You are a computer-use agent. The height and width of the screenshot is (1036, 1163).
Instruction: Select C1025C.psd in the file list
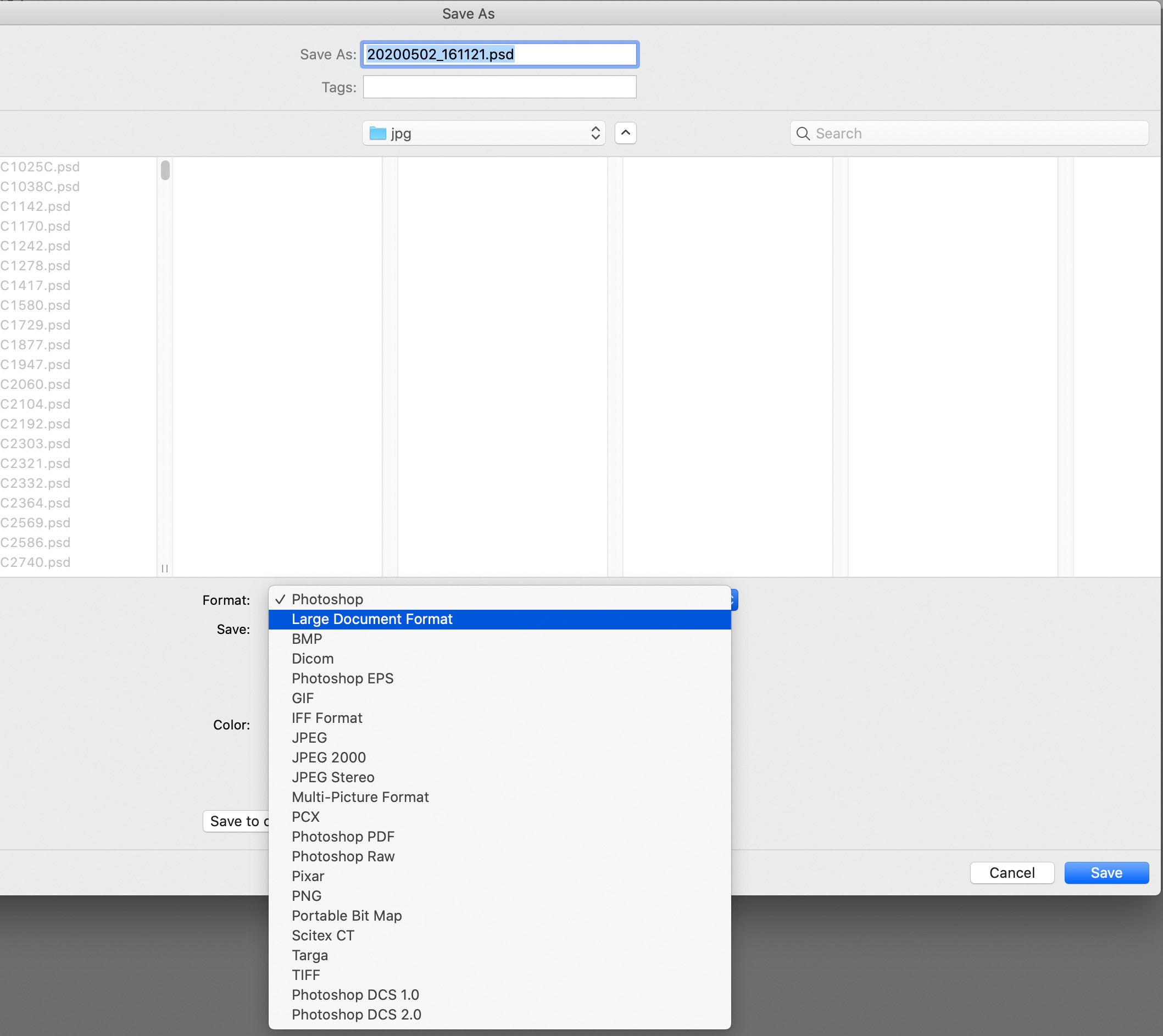40,166
